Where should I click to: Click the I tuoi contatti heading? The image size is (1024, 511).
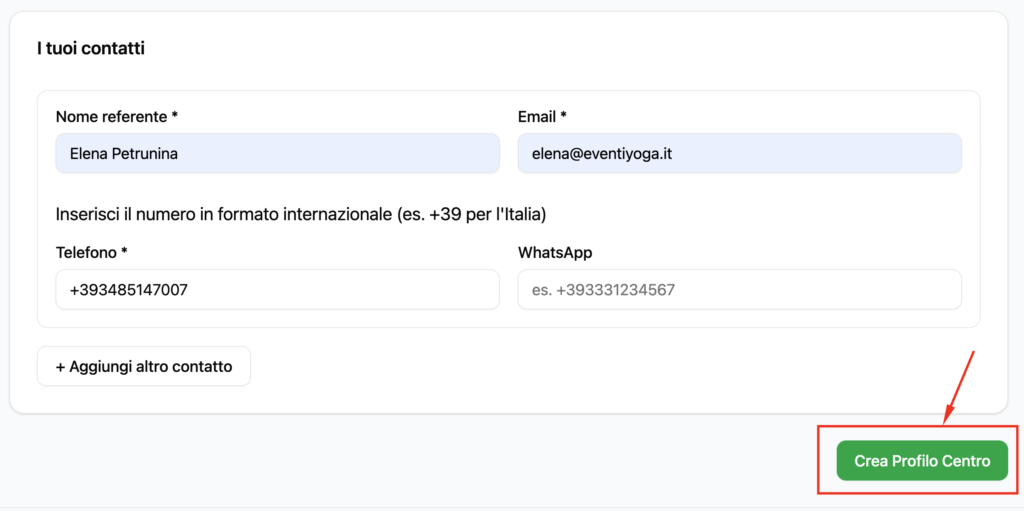91,48
